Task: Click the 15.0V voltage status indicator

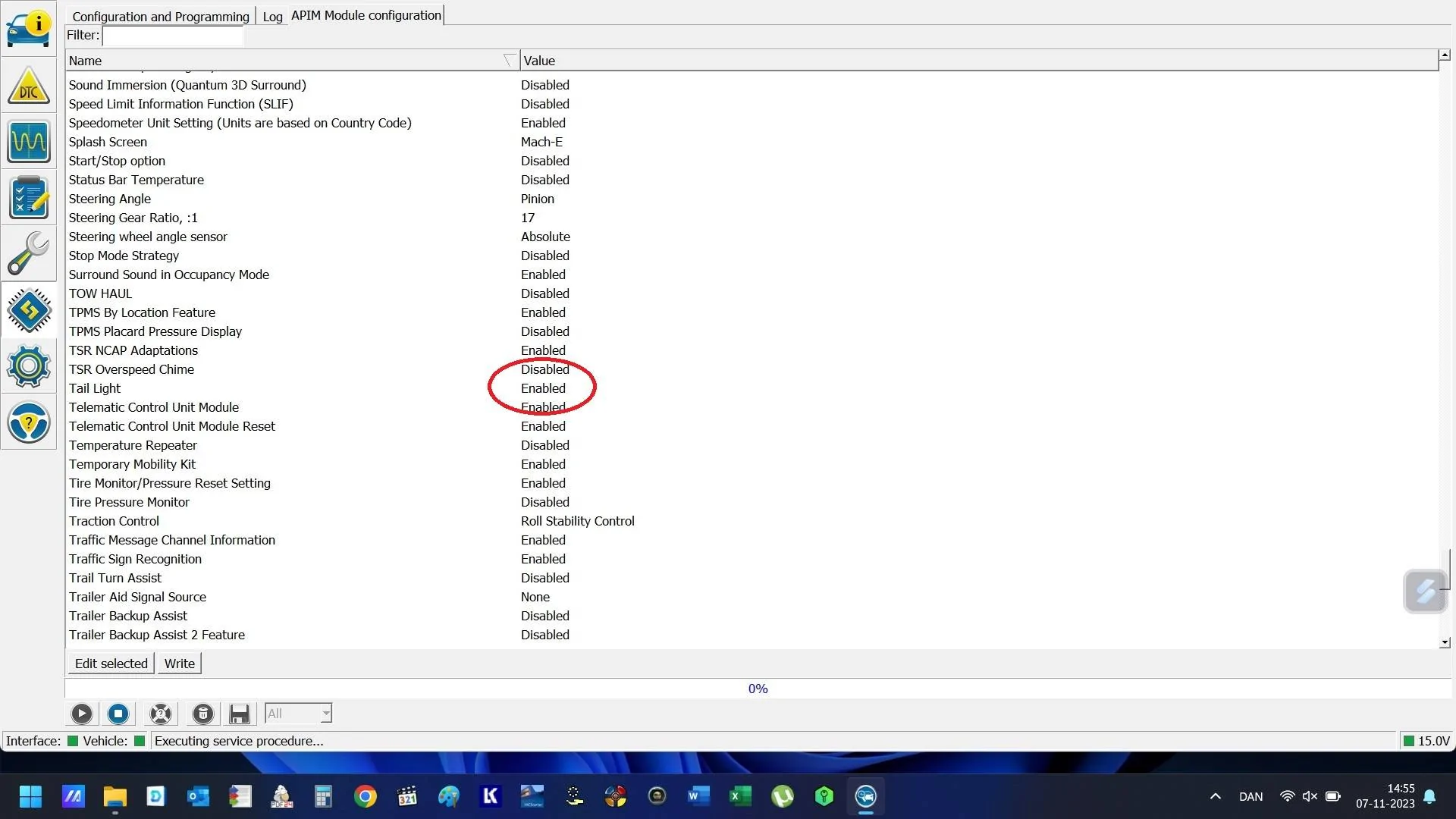Action: [x=1426, y=741]
